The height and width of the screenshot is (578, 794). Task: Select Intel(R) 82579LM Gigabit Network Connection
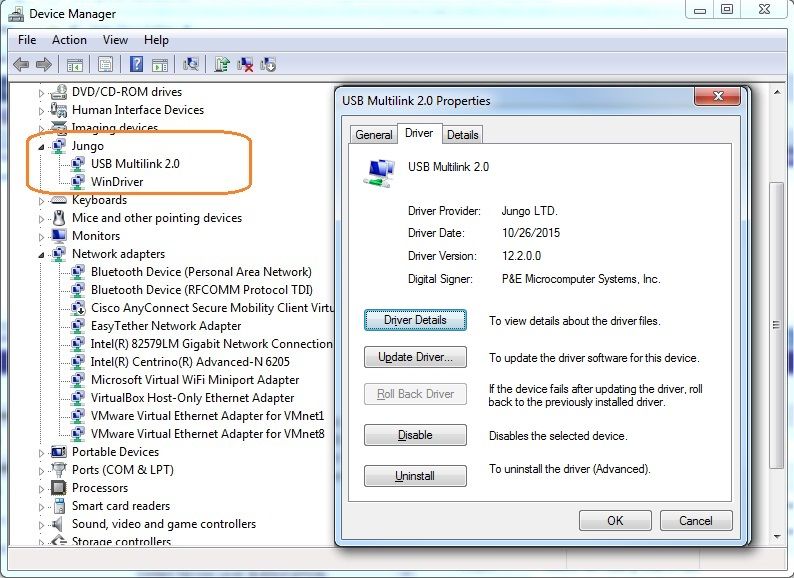point(211,344)
